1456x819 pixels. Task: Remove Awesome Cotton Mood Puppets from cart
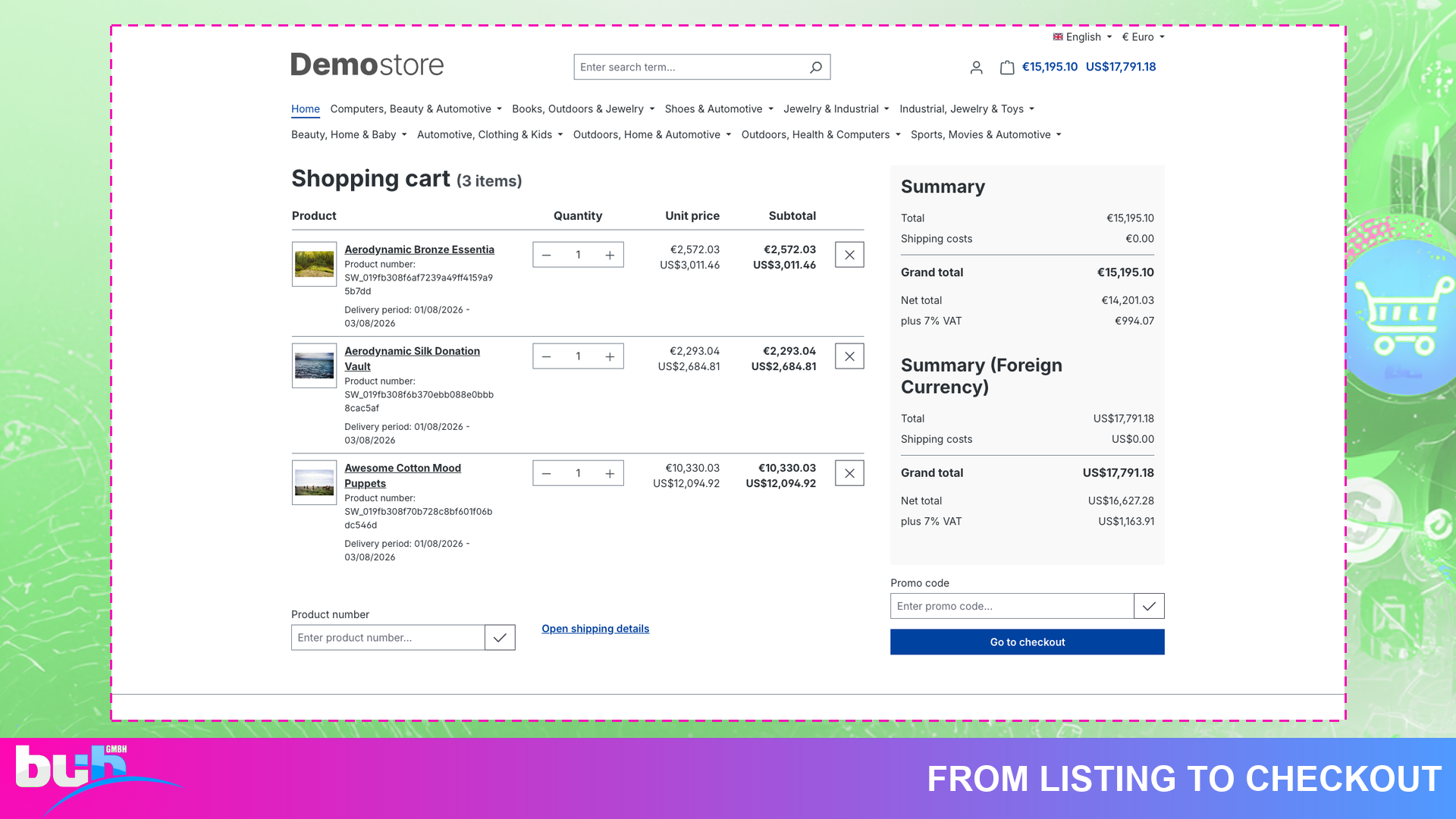click(x=849, y=473)
